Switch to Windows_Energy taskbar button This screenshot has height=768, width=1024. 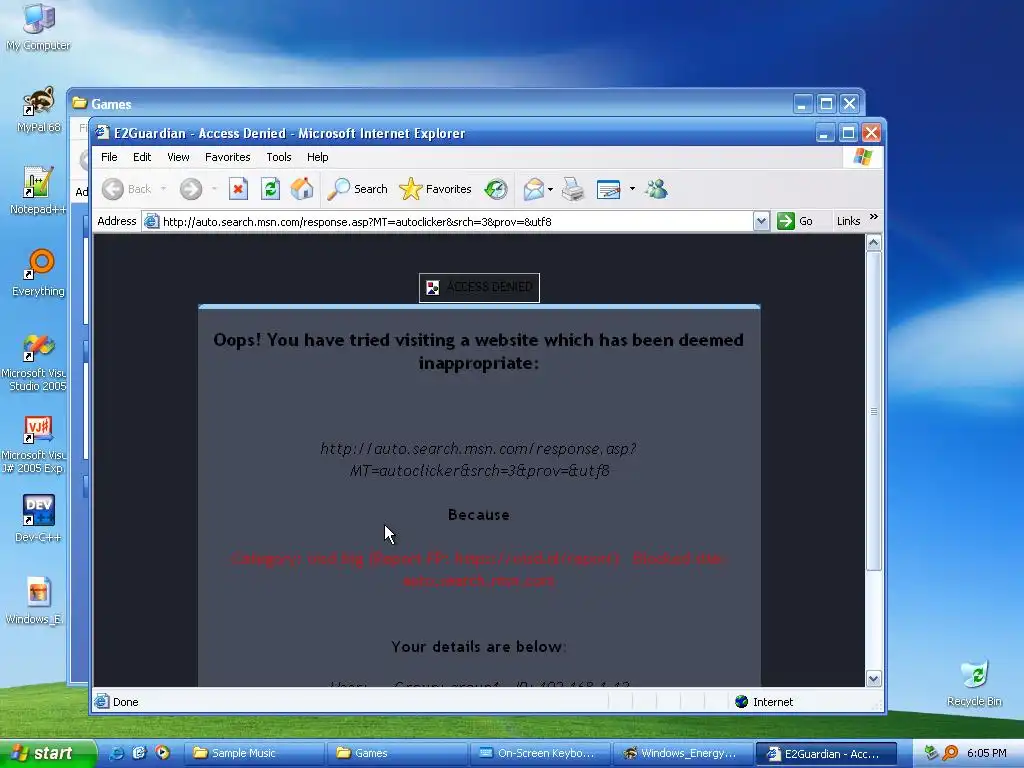(x=682, y=753)
